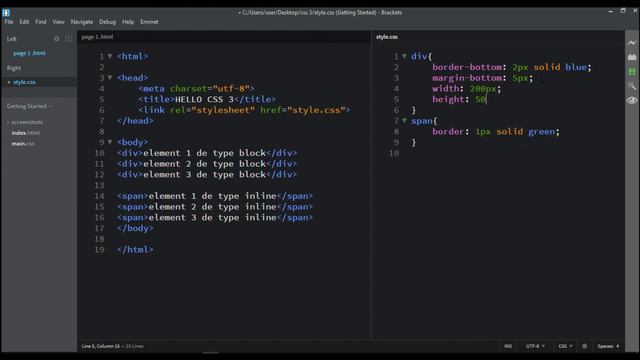Click the green color value in span border
Viewport: 640px width, 360px height.
(541, 131)
